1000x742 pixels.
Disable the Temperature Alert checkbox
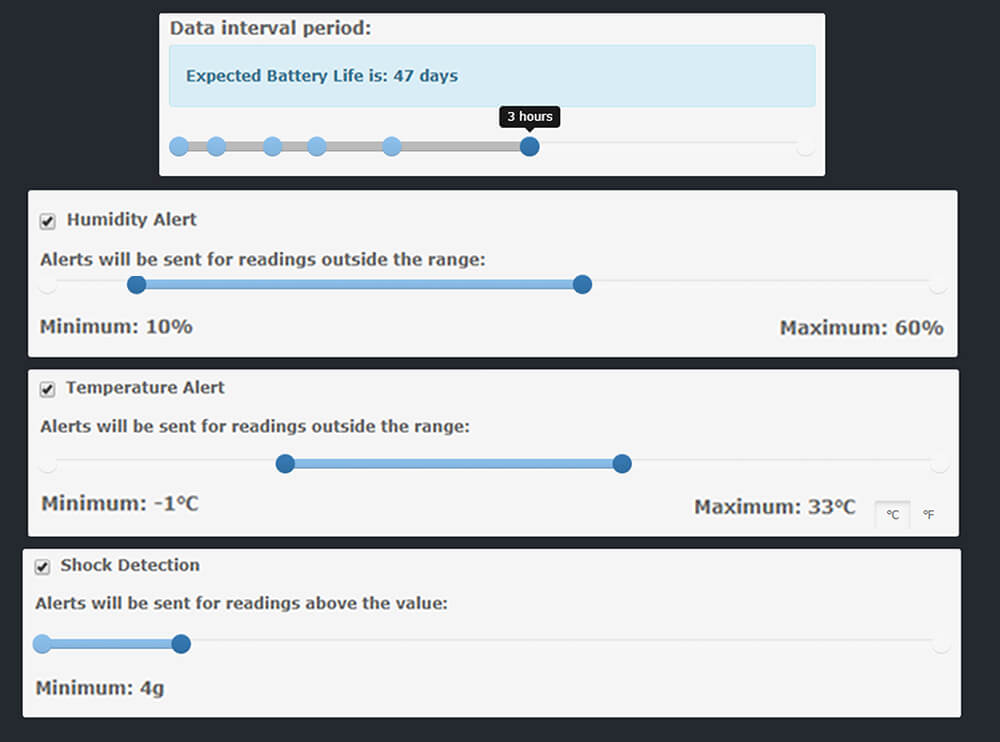tap(47, 389)
